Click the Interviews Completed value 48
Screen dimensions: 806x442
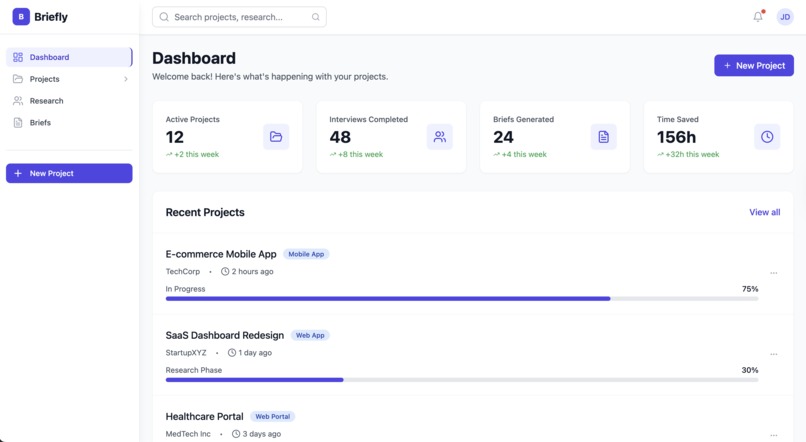click(x=340, y=137)
